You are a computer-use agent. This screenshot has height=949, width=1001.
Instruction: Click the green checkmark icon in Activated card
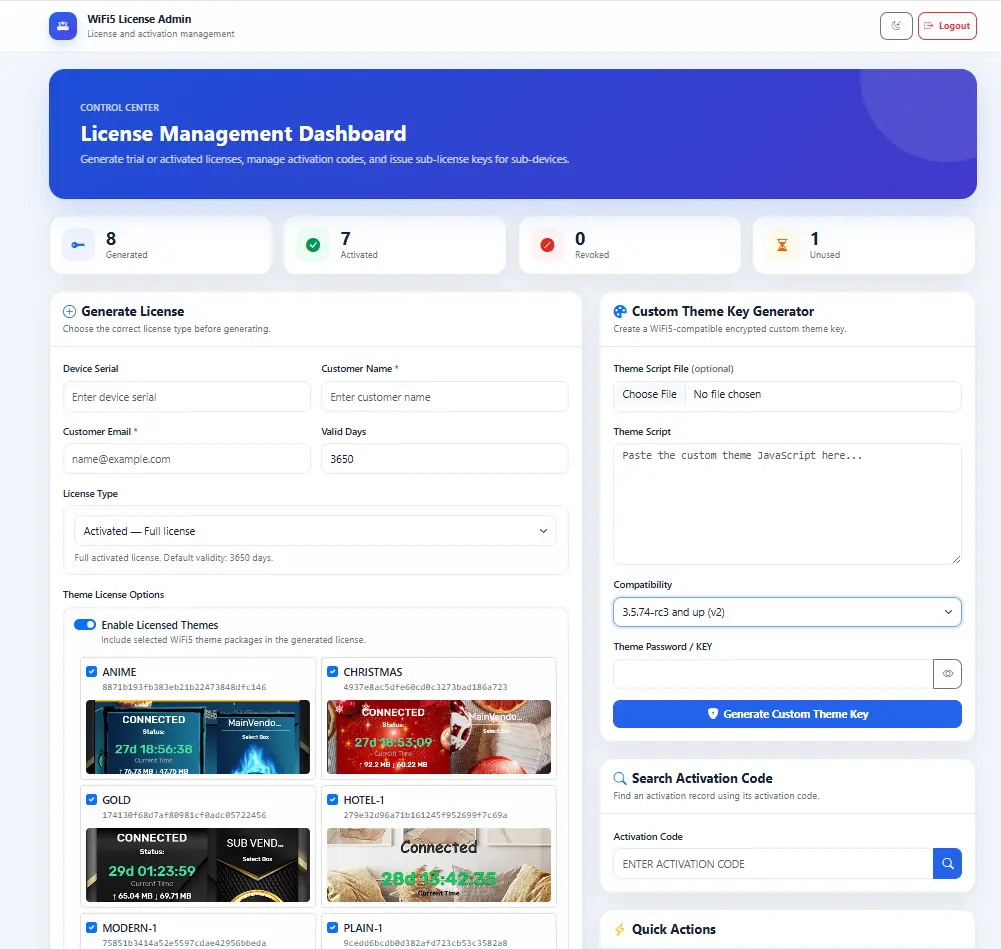[x=313, y=245]
